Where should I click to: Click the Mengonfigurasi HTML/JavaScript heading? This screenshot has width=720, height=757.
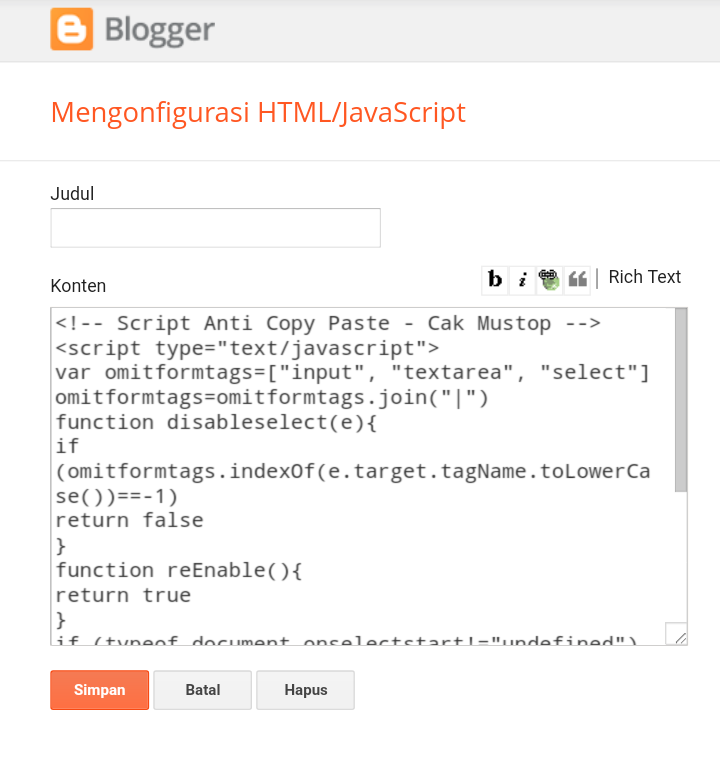click(258, 112)
